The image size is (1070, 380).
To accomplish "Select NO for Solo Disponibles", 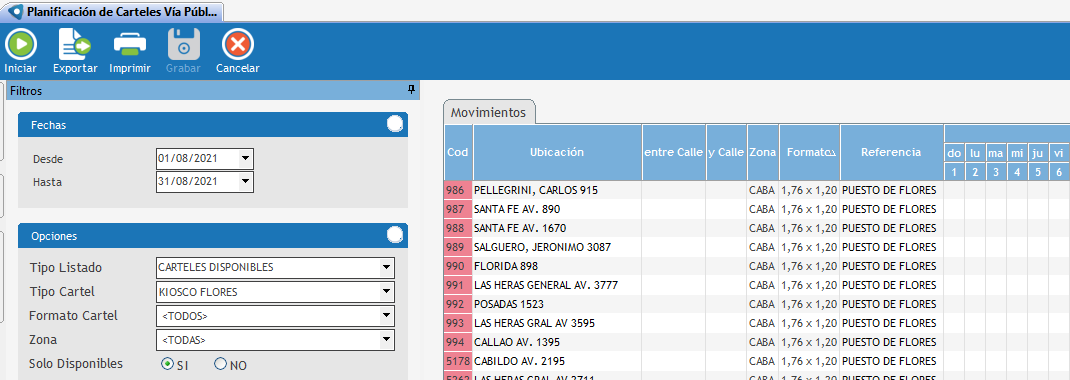I will [220, 364].
